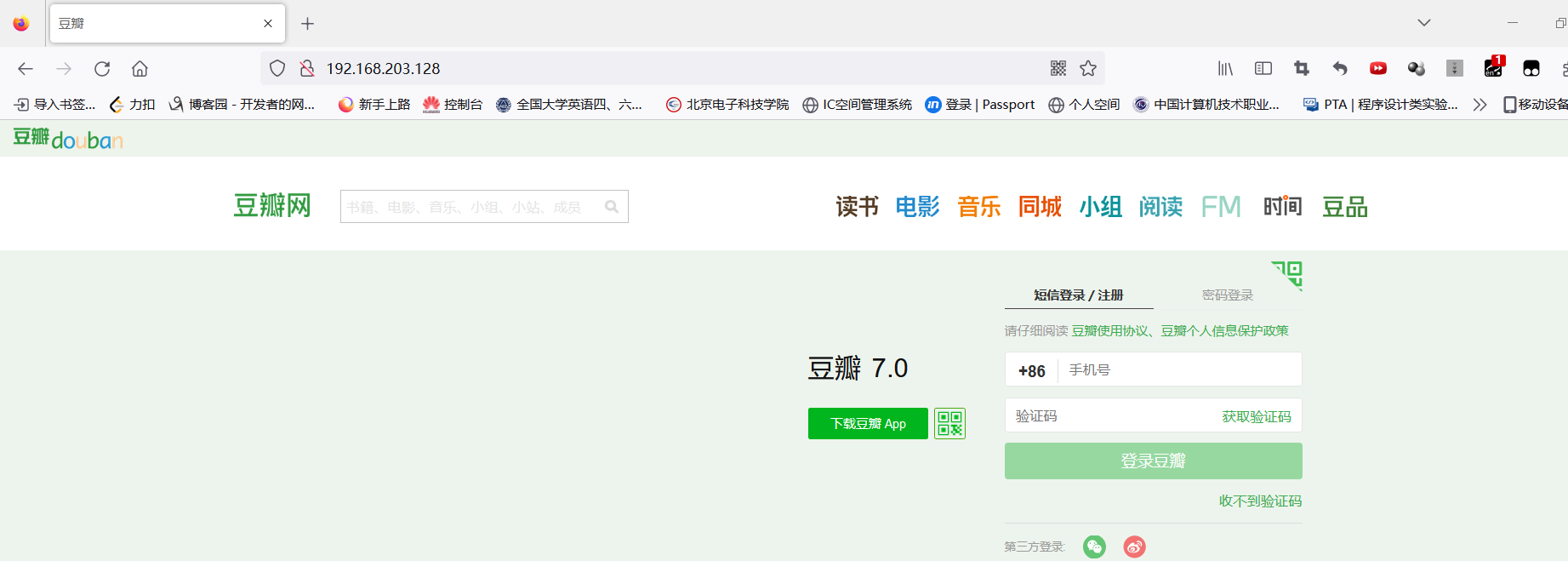
Task: Click the undo arrow toolbar extension
Action: 1340,68
